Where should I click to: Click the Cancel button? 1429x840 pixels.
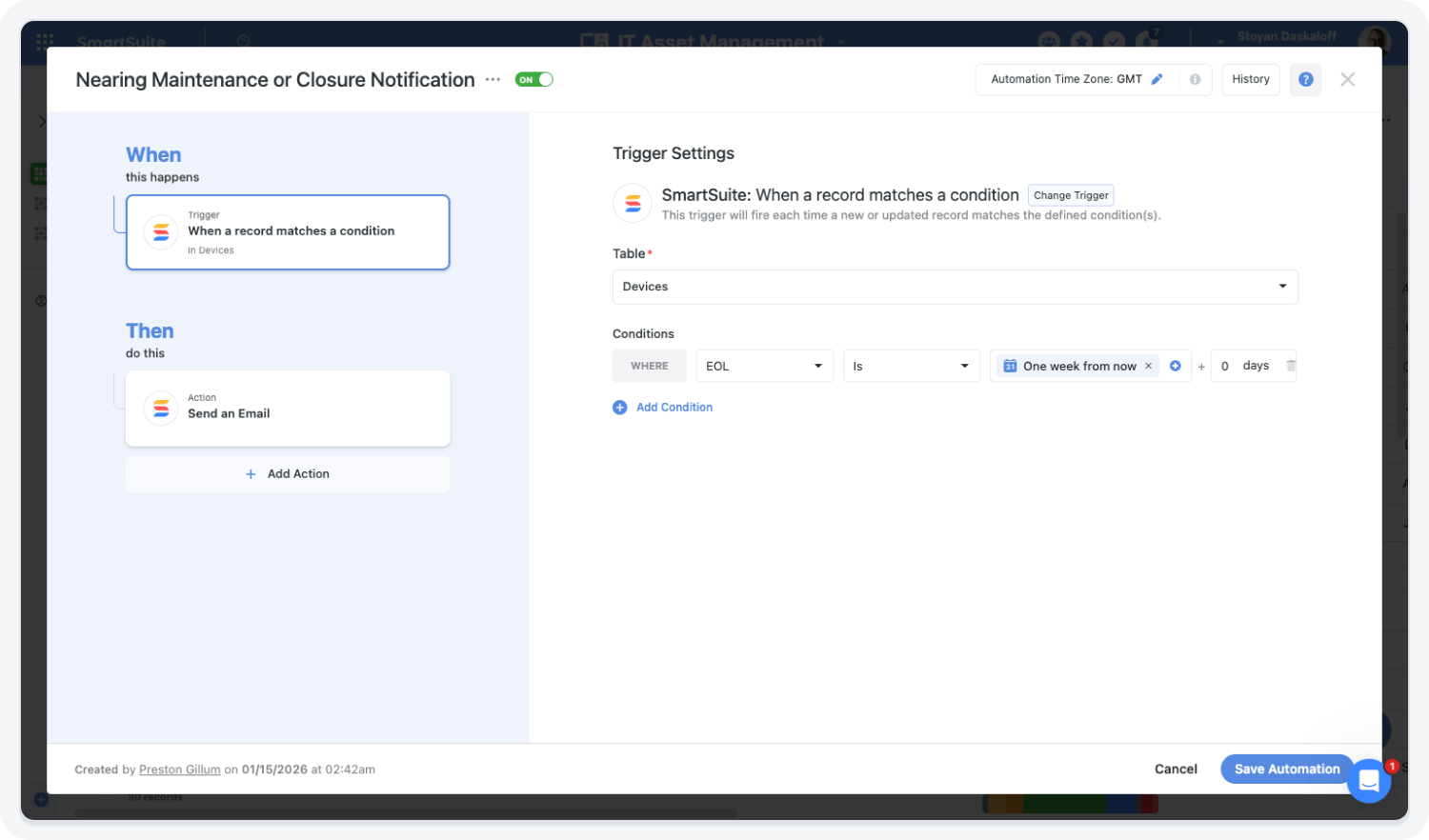(1176, 769)
